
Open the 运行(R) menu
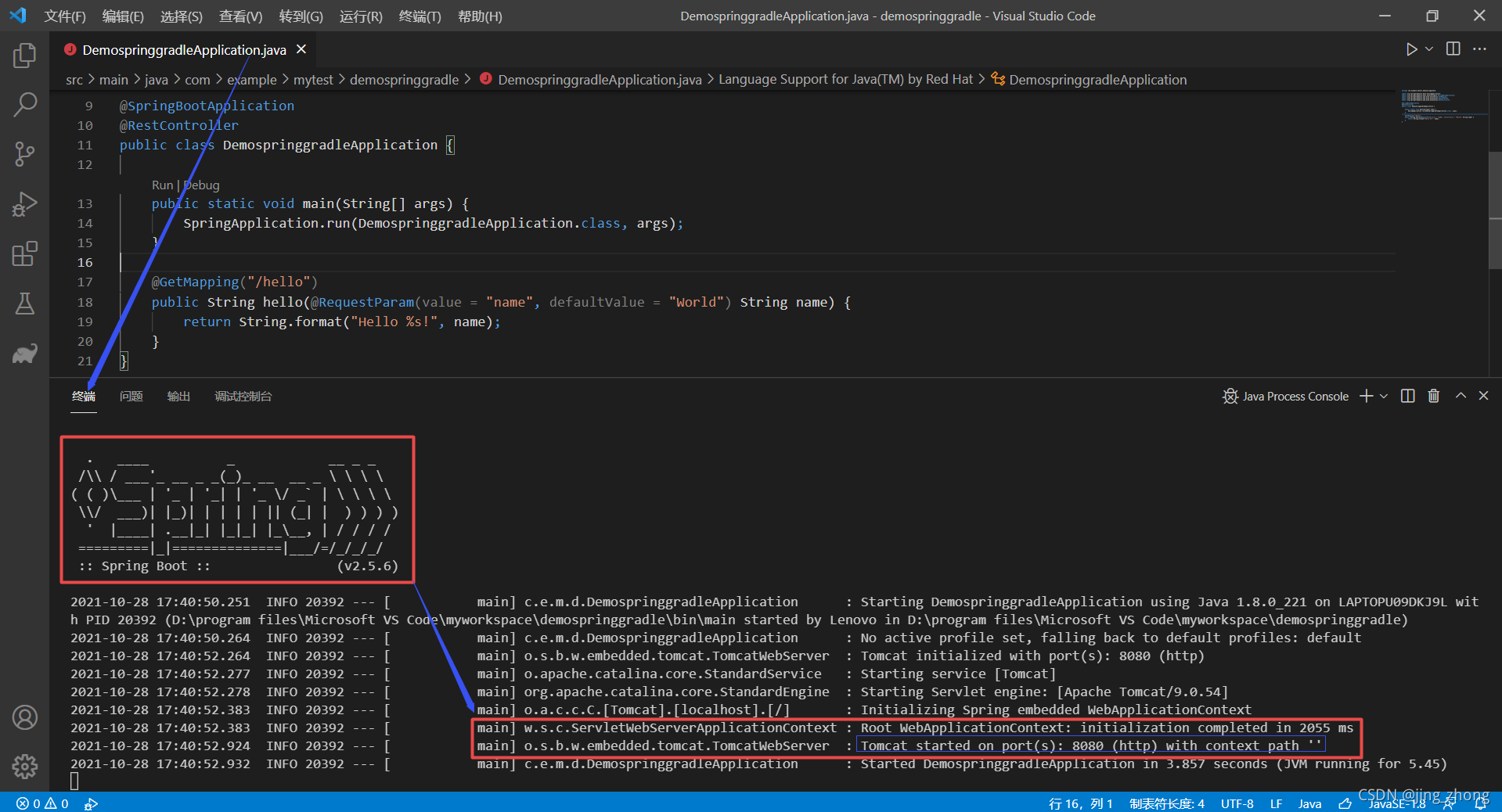[361, 16]
